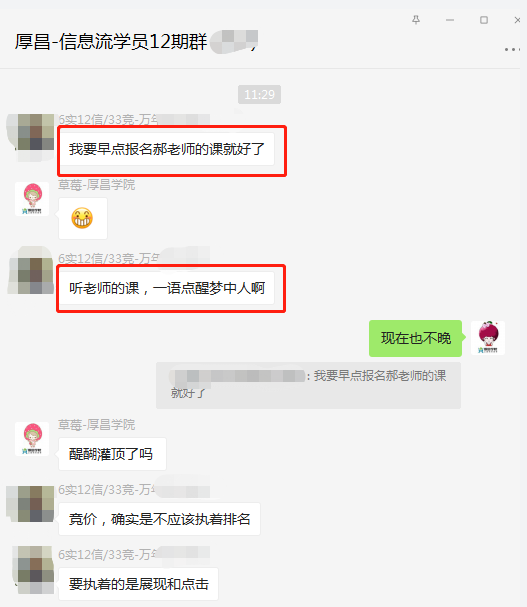Viewport: 527px width, 607px height.
Task: Open your own avatar next to 现在也不晚
Action: coord(488,338)
